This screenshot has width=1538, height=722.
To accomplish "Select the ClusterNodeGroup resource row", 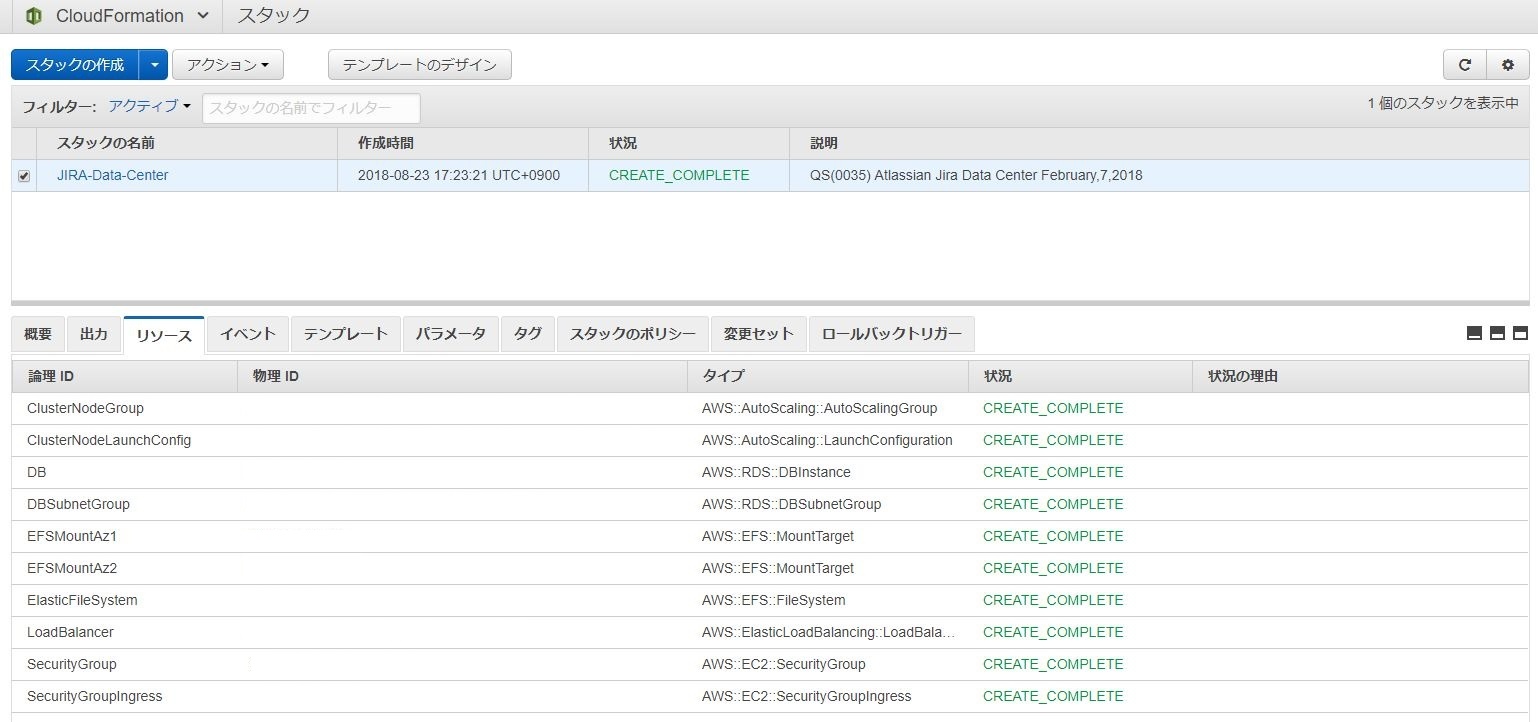I will click(x=770, y=408).
